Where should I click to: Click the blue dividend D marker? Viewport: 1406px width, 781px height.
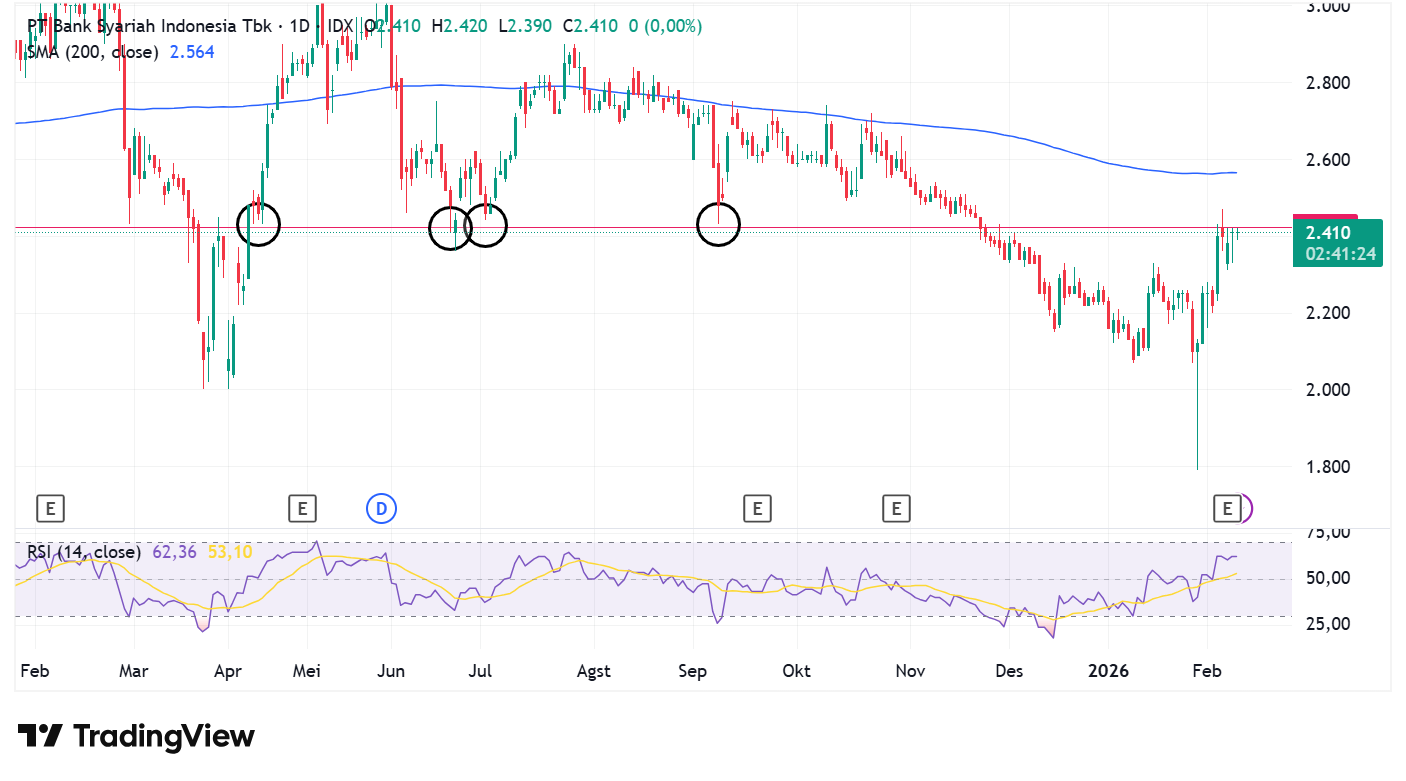(x=381, y=509)
